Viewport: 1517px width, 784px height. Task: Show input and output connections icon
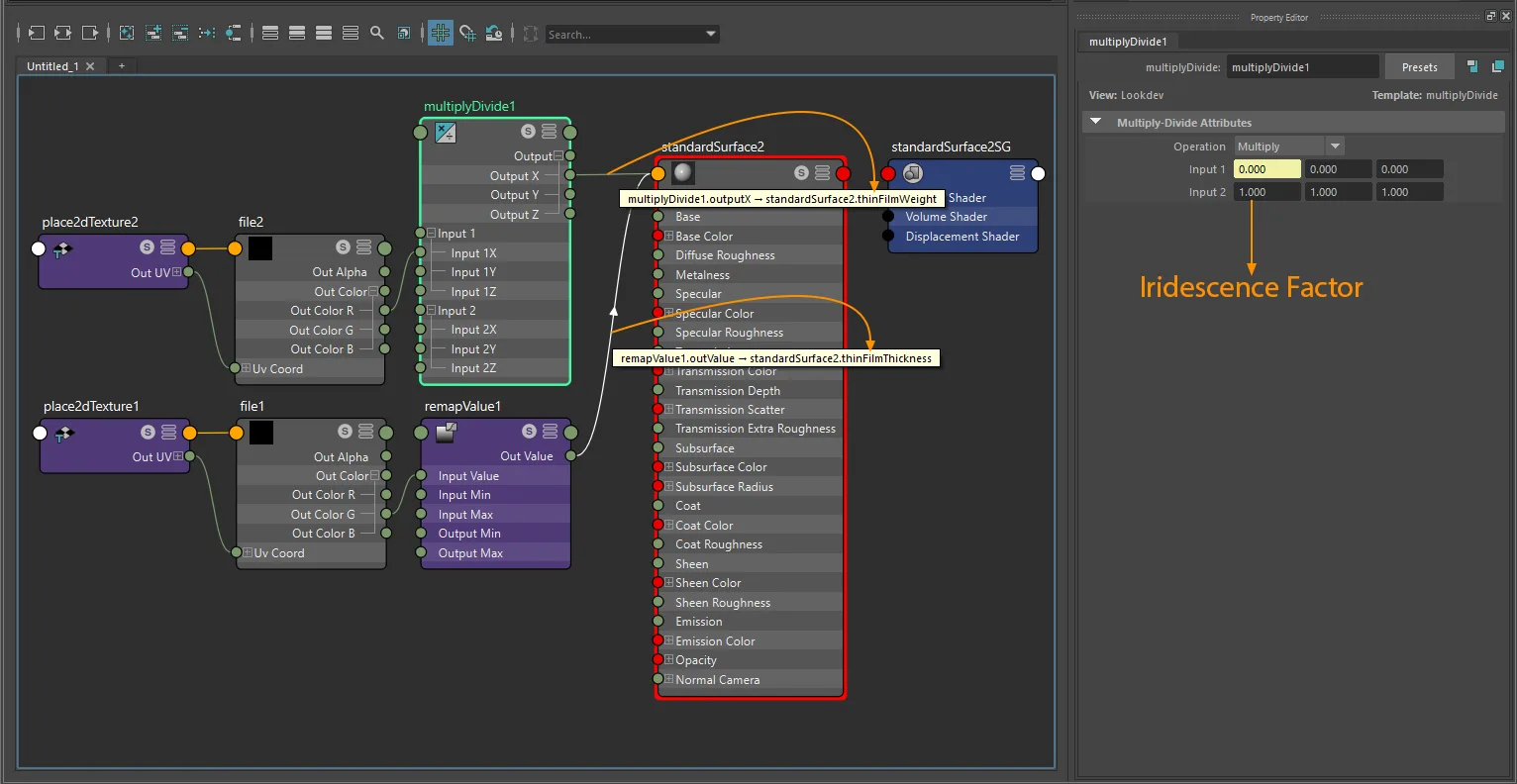click(x=63, y=33)
